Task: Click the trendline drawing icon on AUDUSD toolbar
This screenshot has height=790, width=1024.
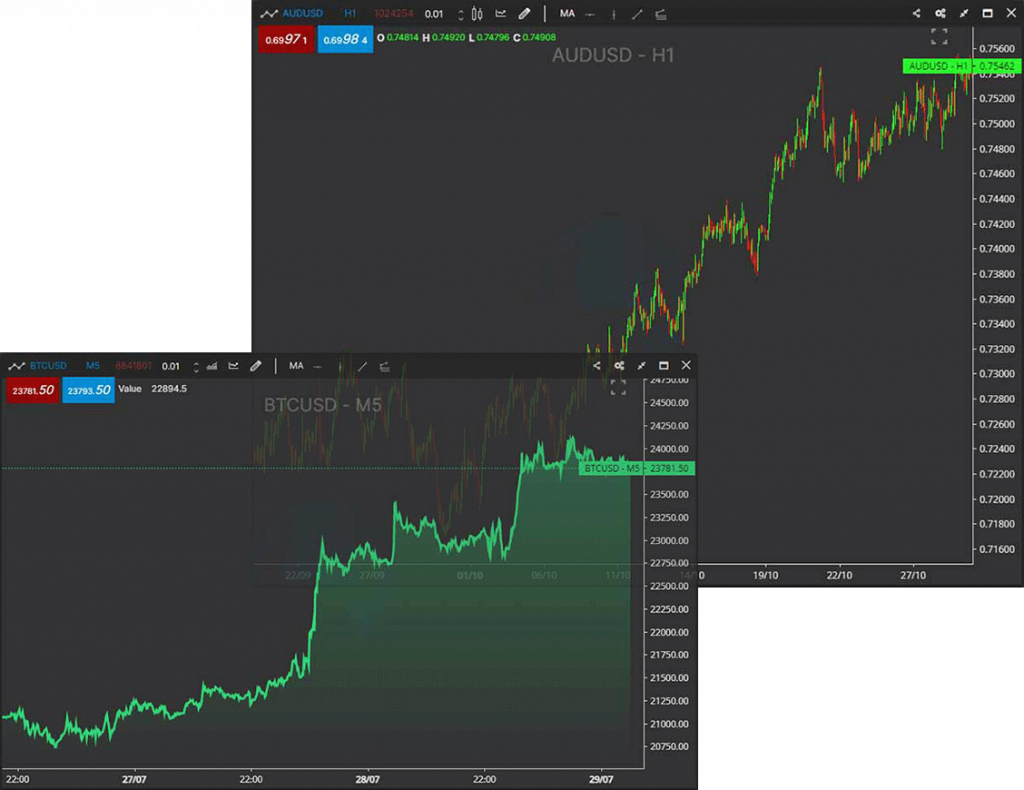Action: coord(636,14)
